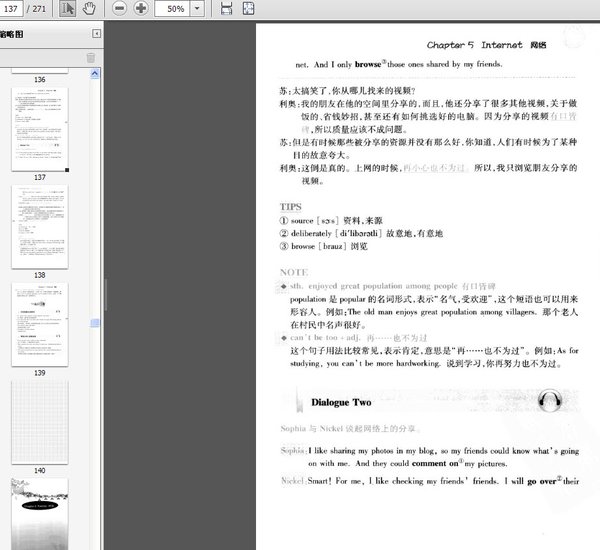Open page 138 thumbnail
600x550 pixels.
(40, 227)
